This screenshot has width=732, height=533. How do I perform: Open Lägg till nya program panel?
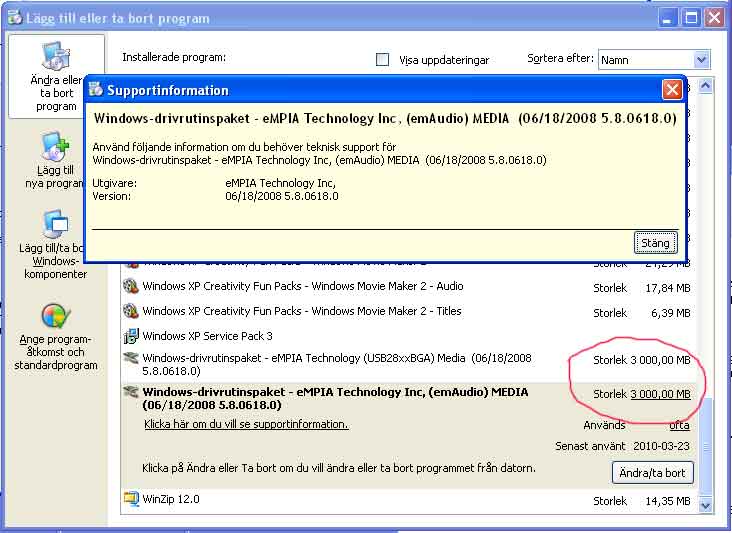point(55,161)
